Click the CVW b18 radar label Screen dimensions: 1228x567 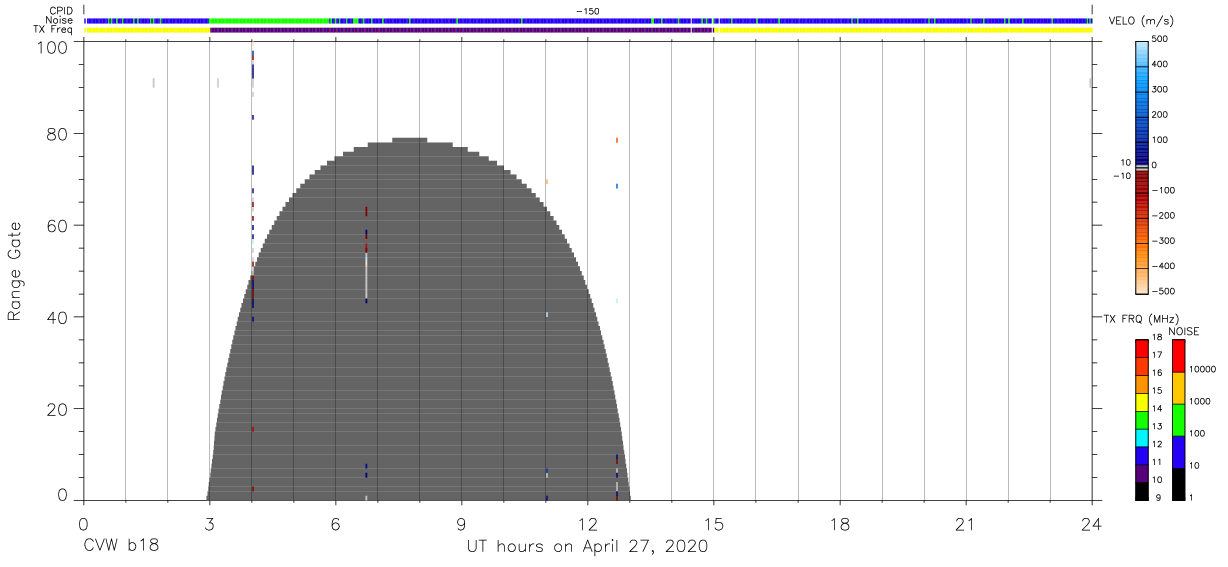pyautogui.click(x=121, y=547)
